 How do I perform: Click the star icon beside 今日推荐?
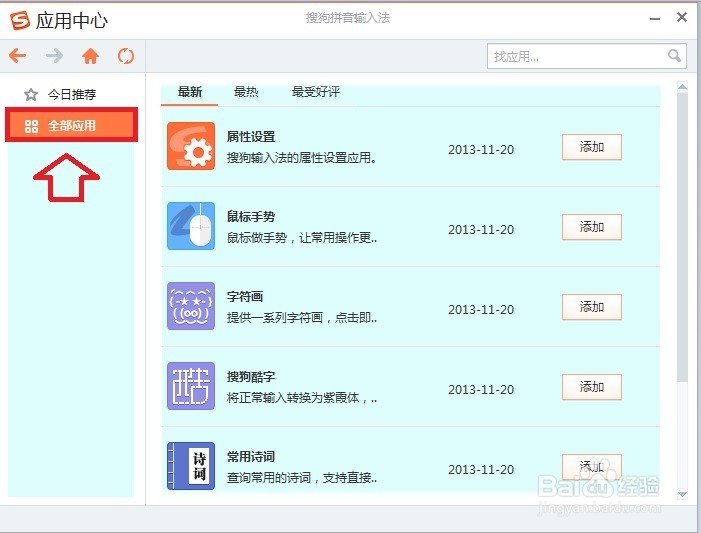point(31,94)
